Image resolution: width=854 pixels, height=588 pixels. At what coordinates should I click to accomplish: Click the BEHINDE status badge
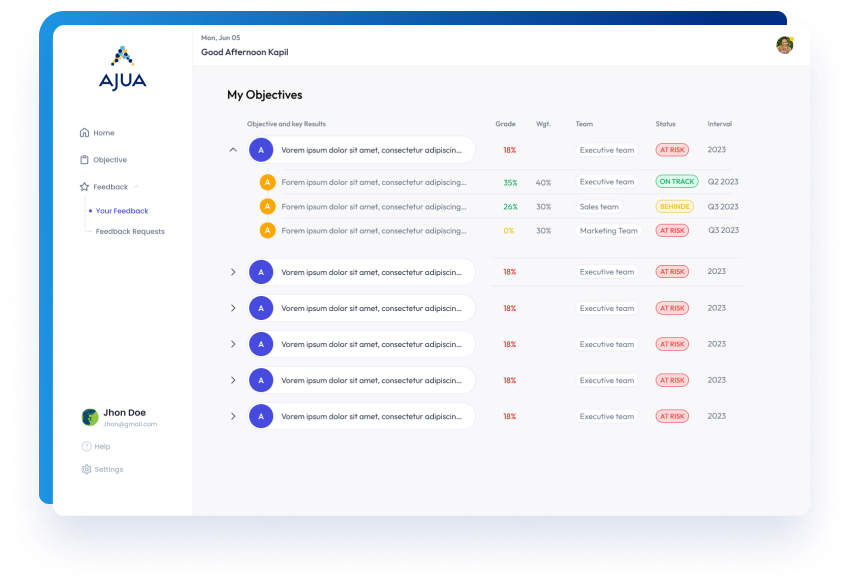pyautogui.click(x=674, y=206)
